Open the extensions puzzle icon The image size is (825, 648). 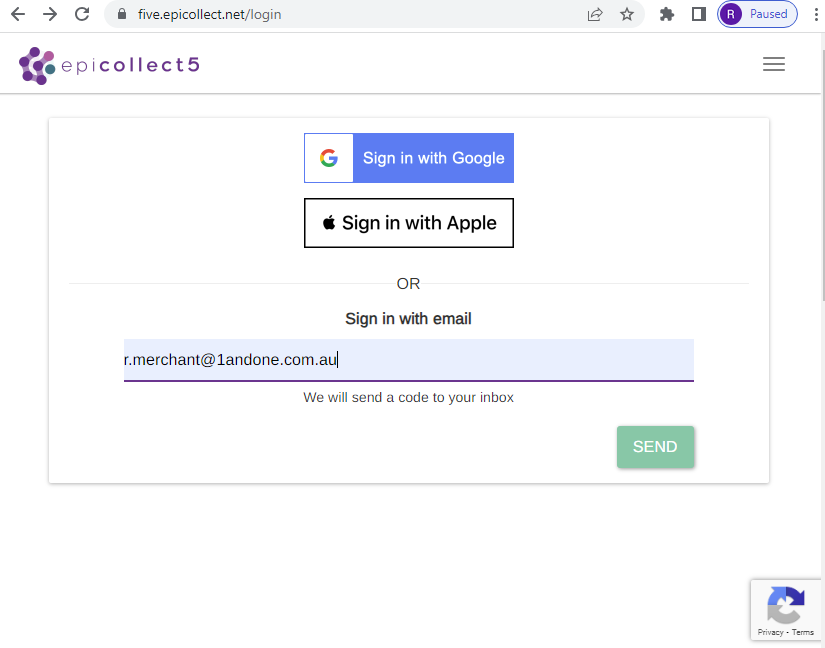tap(667, 14)
